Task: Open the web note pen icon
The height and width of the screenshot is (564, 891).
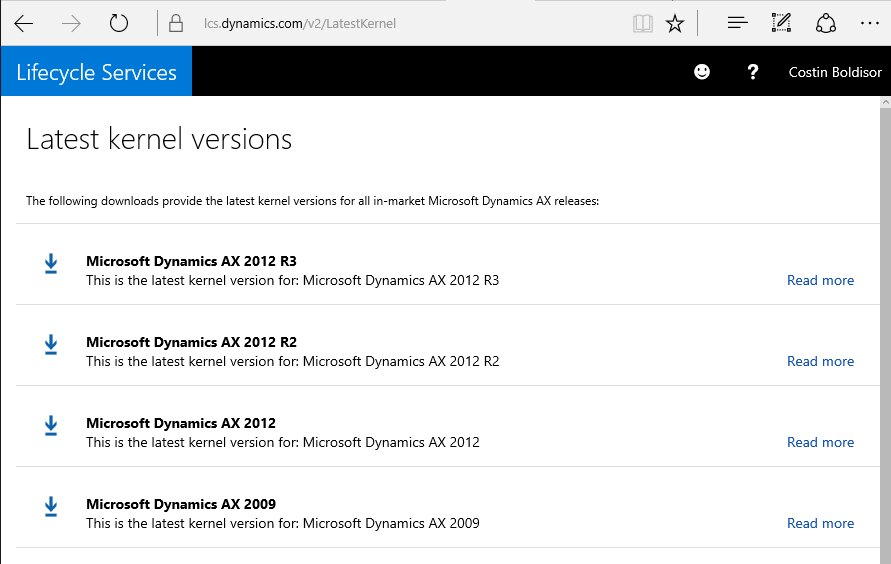Action: (x=781, y=23)
